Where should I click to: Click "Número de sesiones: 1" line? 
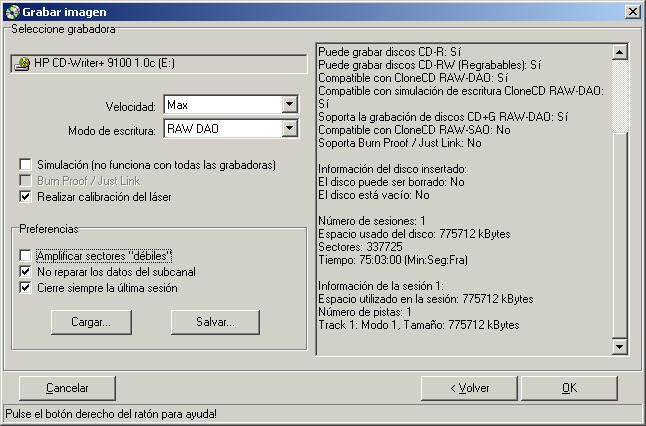click(372, 221)
